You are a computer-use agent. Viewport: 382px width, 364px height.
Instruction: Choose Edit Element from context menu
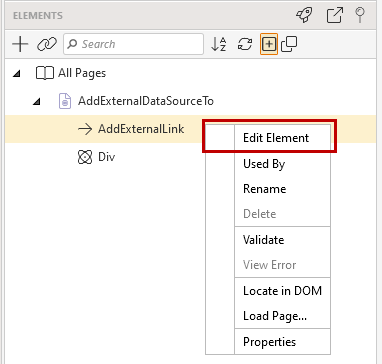276,138
